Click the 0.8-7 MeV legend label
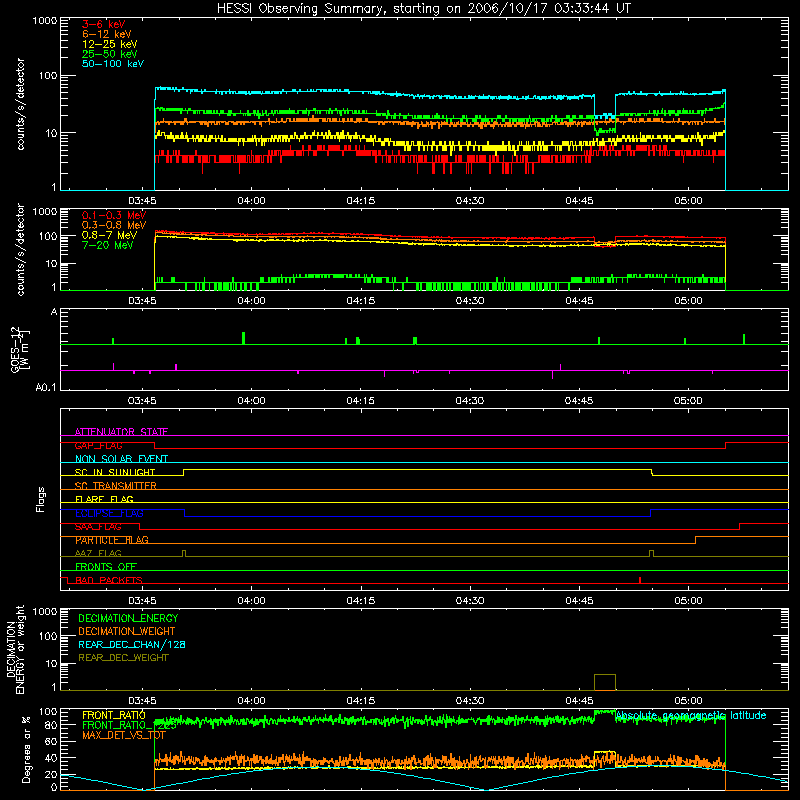 click(109, 235)
